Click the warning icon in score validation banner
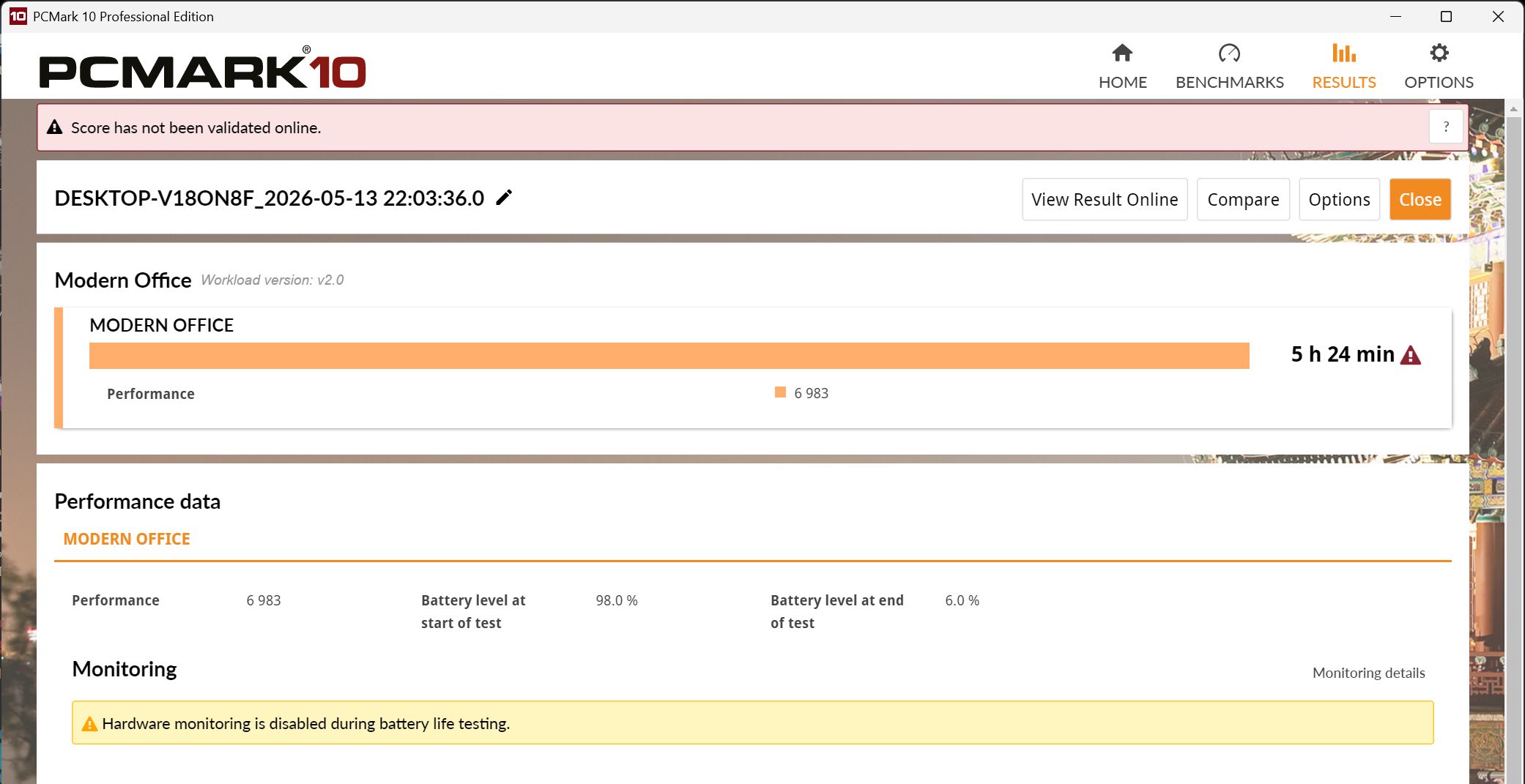 (x=55, y=127)
